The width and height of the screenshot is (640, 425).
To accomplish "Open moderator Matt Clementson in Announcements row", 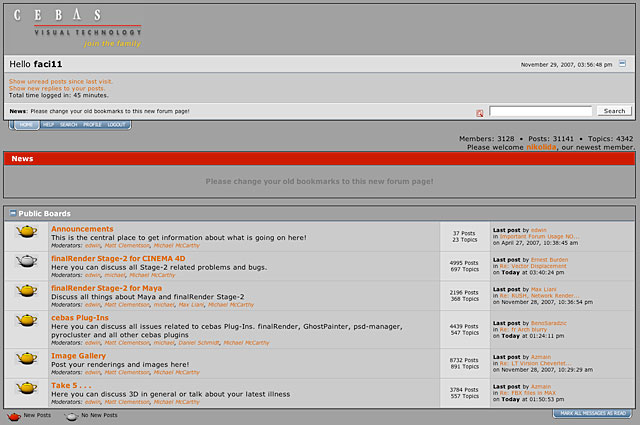I will coord(127,246).
